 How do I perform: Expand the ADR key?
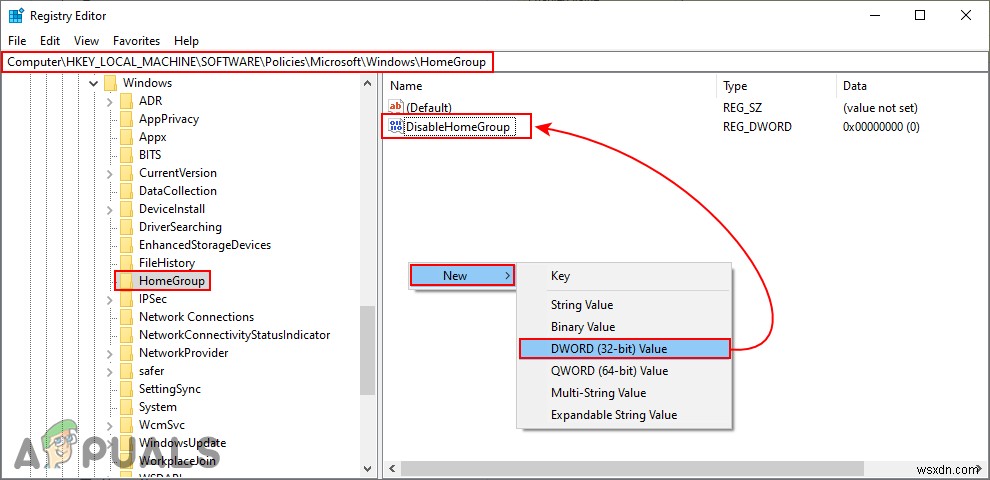pos(110,101)
